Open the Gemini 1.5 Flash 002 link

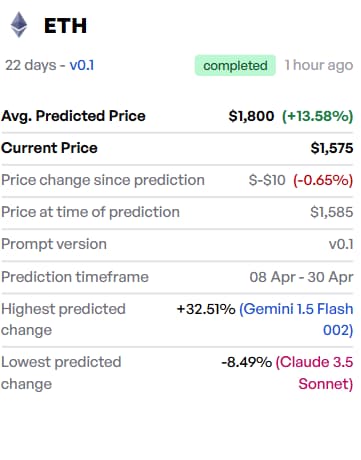coord(296,319)
